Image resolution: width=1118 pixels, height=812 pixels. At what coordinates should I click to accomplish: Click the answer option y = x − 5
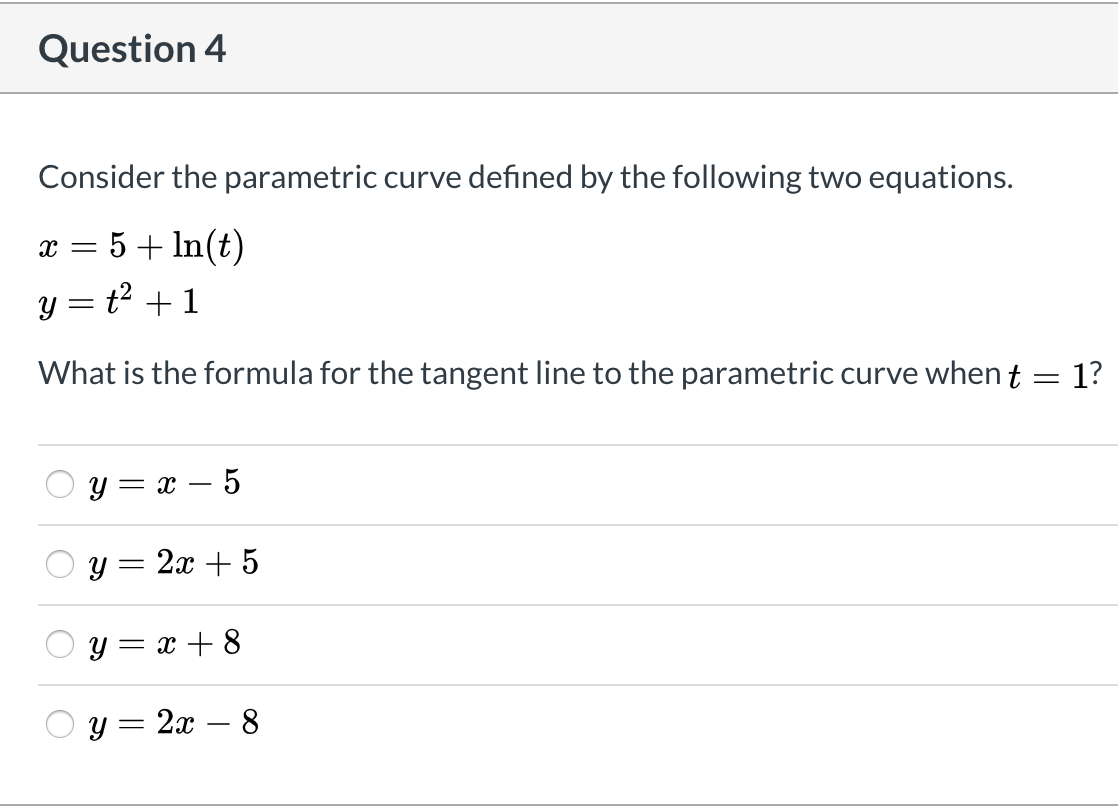(x=163, y=483)
